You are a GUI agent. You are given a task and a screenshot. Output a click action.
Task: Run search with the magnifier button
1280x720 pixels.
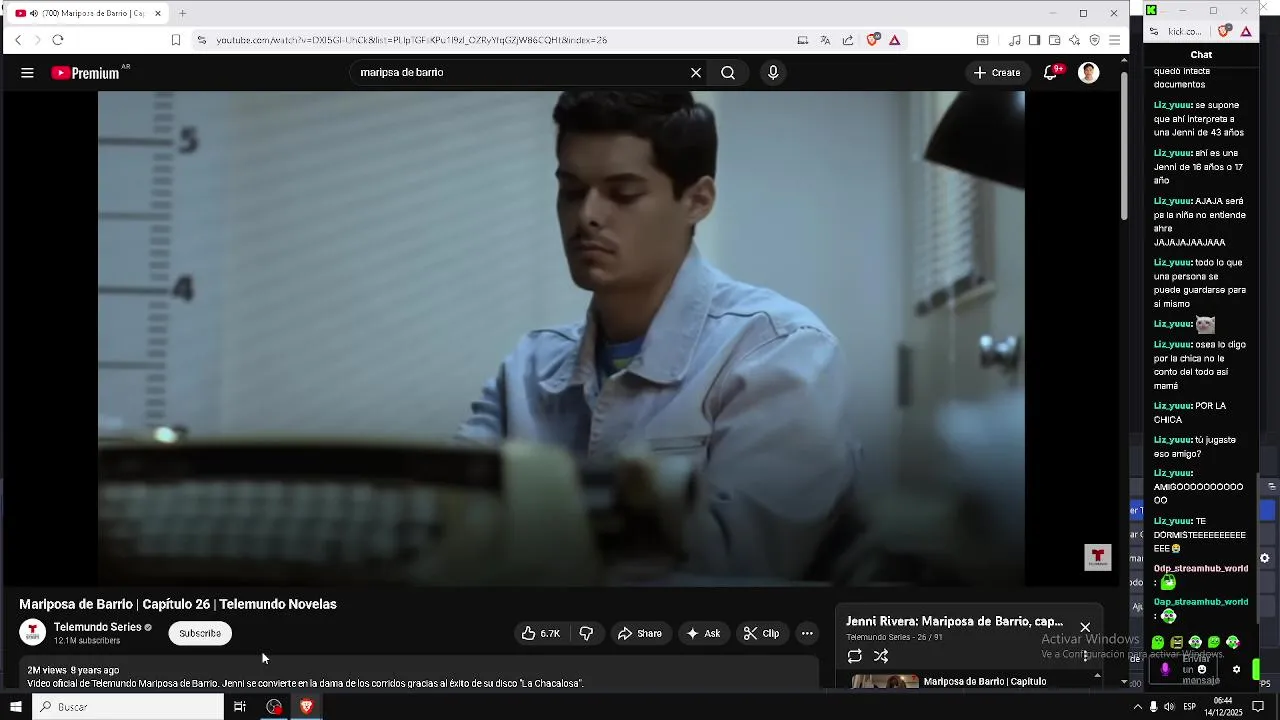(x=728, y=73)
